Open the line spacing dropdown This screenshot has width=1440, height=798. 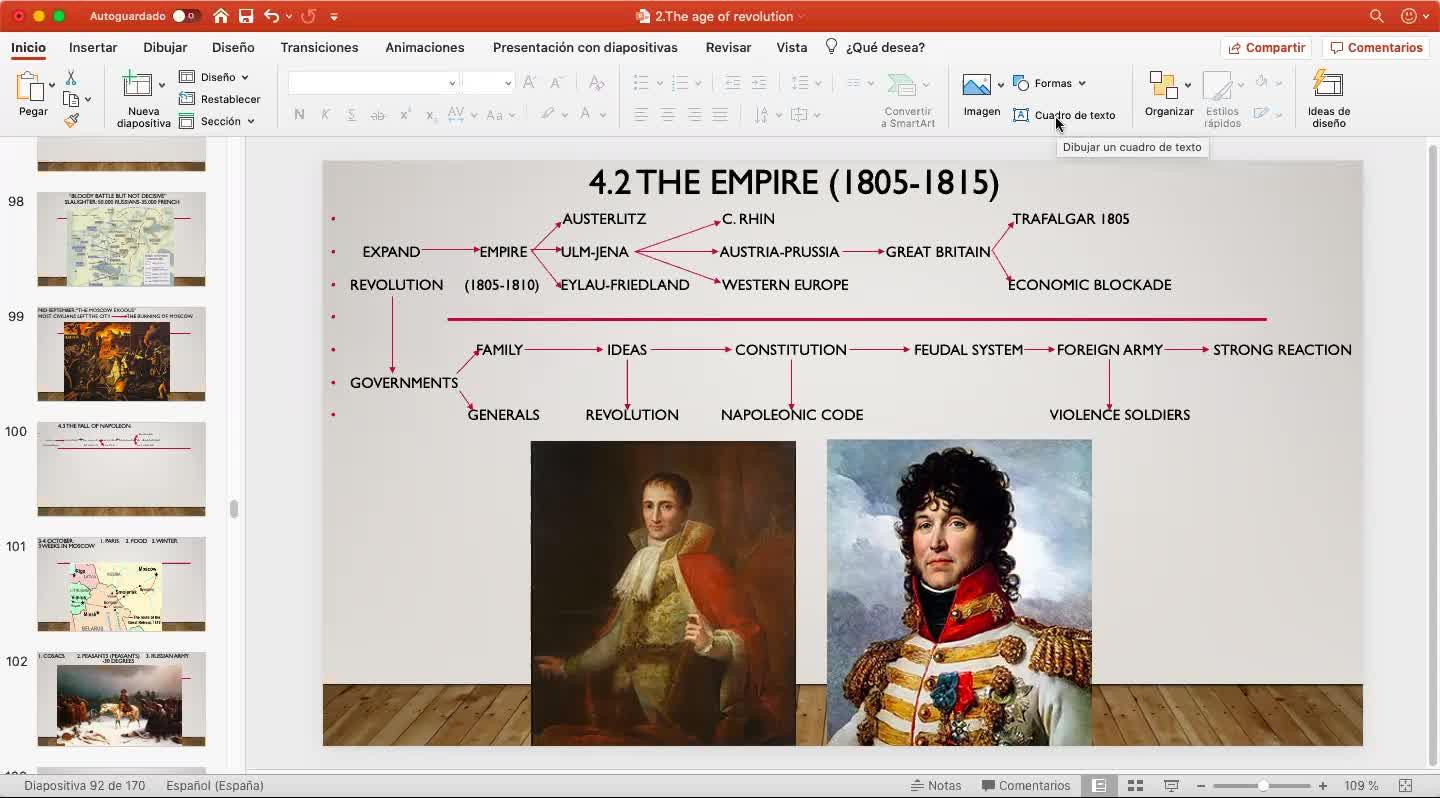click(805, 83)
